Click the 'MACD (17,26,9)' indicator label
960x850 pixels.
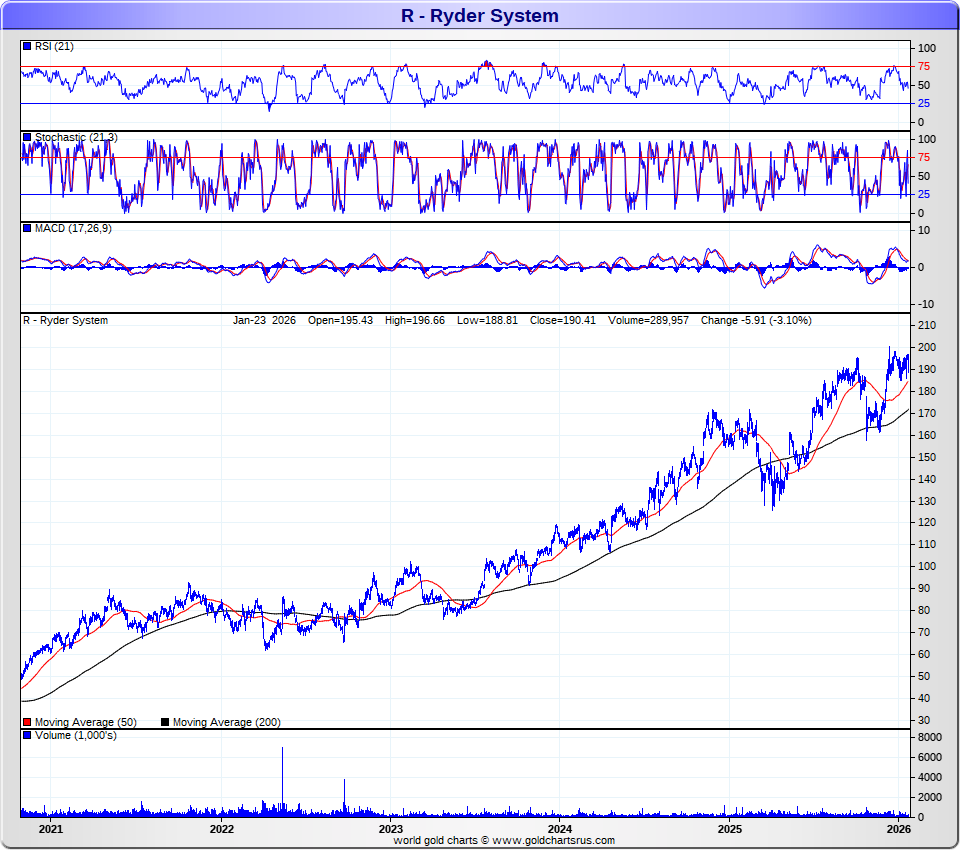coord(73,228)
